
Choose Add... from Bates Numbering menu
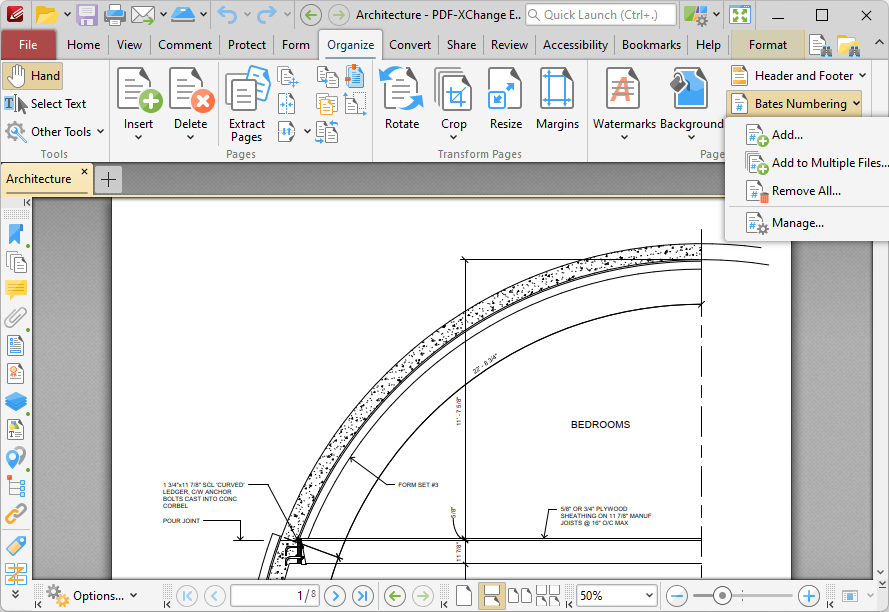[x=787, y=135]
